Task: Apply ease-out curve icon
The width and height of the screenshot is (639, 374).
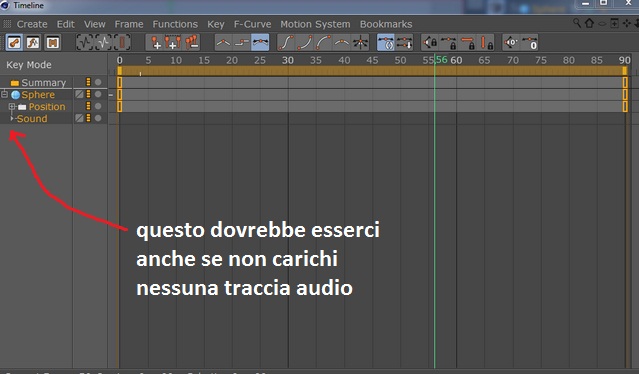Action: coord(323,42)
